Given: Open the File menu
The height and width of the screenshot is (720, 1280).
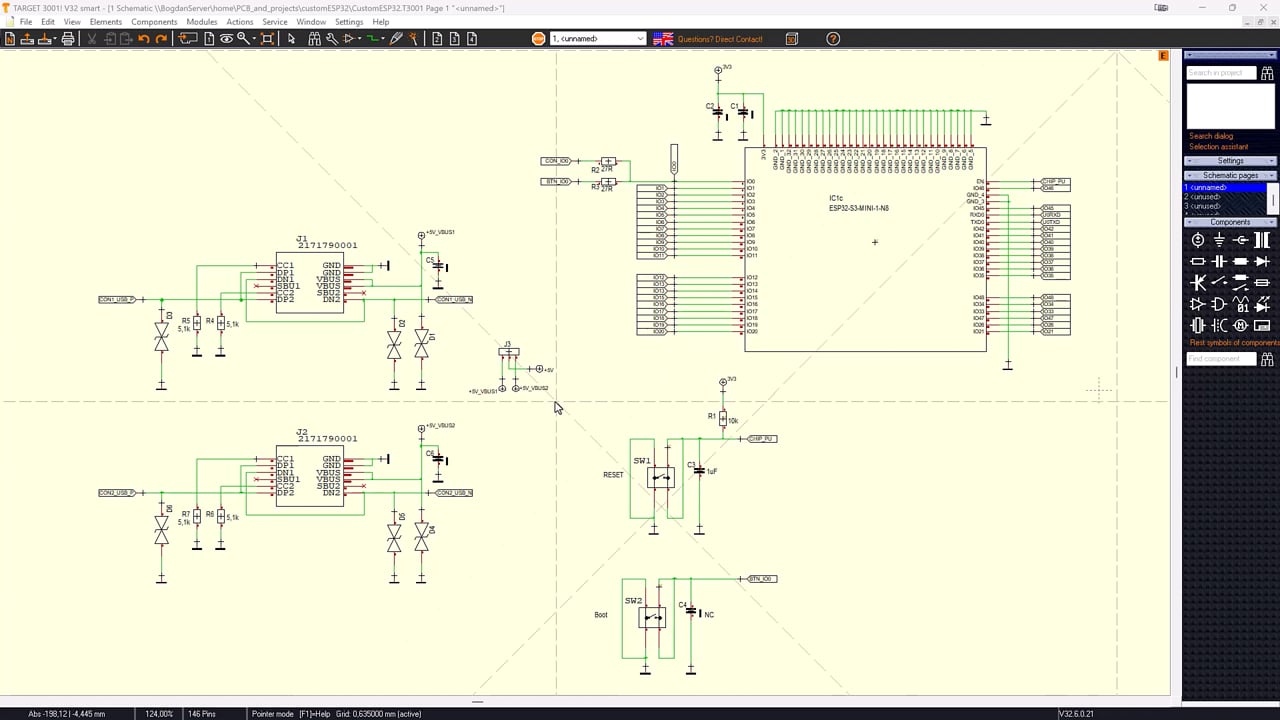Looking at the screenshot, I should 25,22.
